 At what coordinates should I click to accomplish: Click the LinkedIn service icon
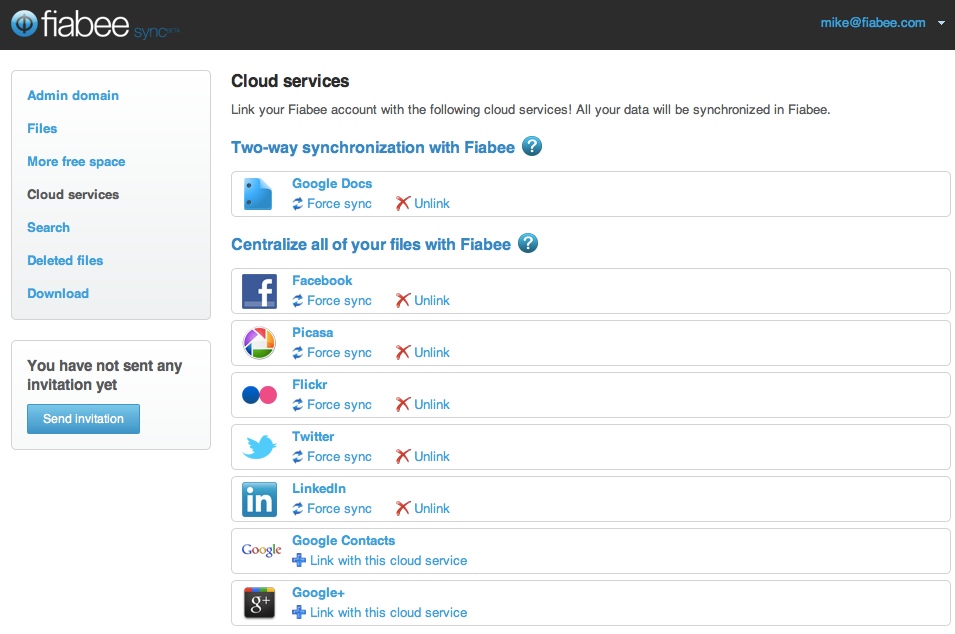(x=259, y=499)
